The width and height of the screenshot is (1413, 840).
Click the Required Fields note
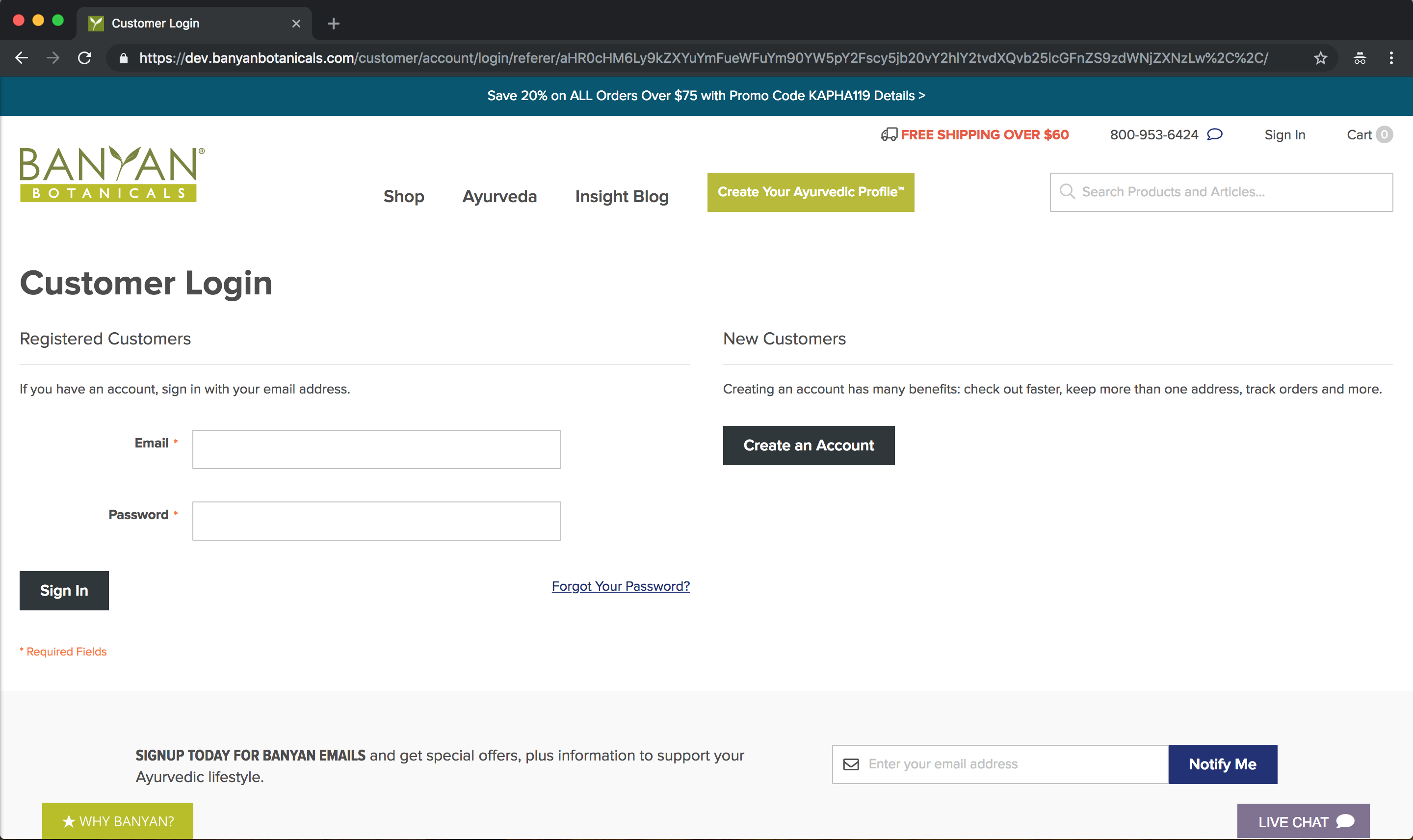pyautogui.click(x=63, y=652)
